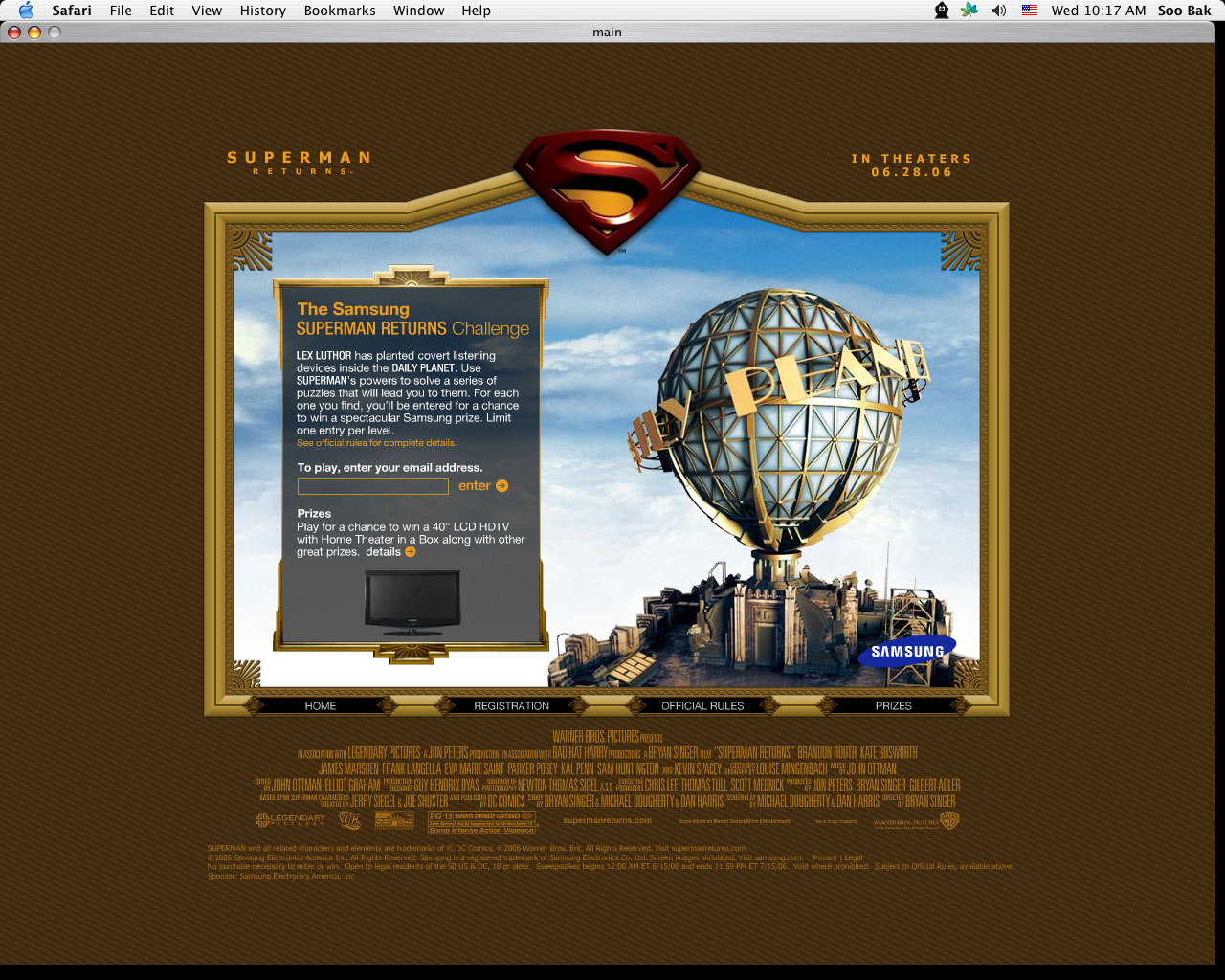Click the Legendary Pictures logo
This screenshot has height=980, width=1225.
coord(291,820)
